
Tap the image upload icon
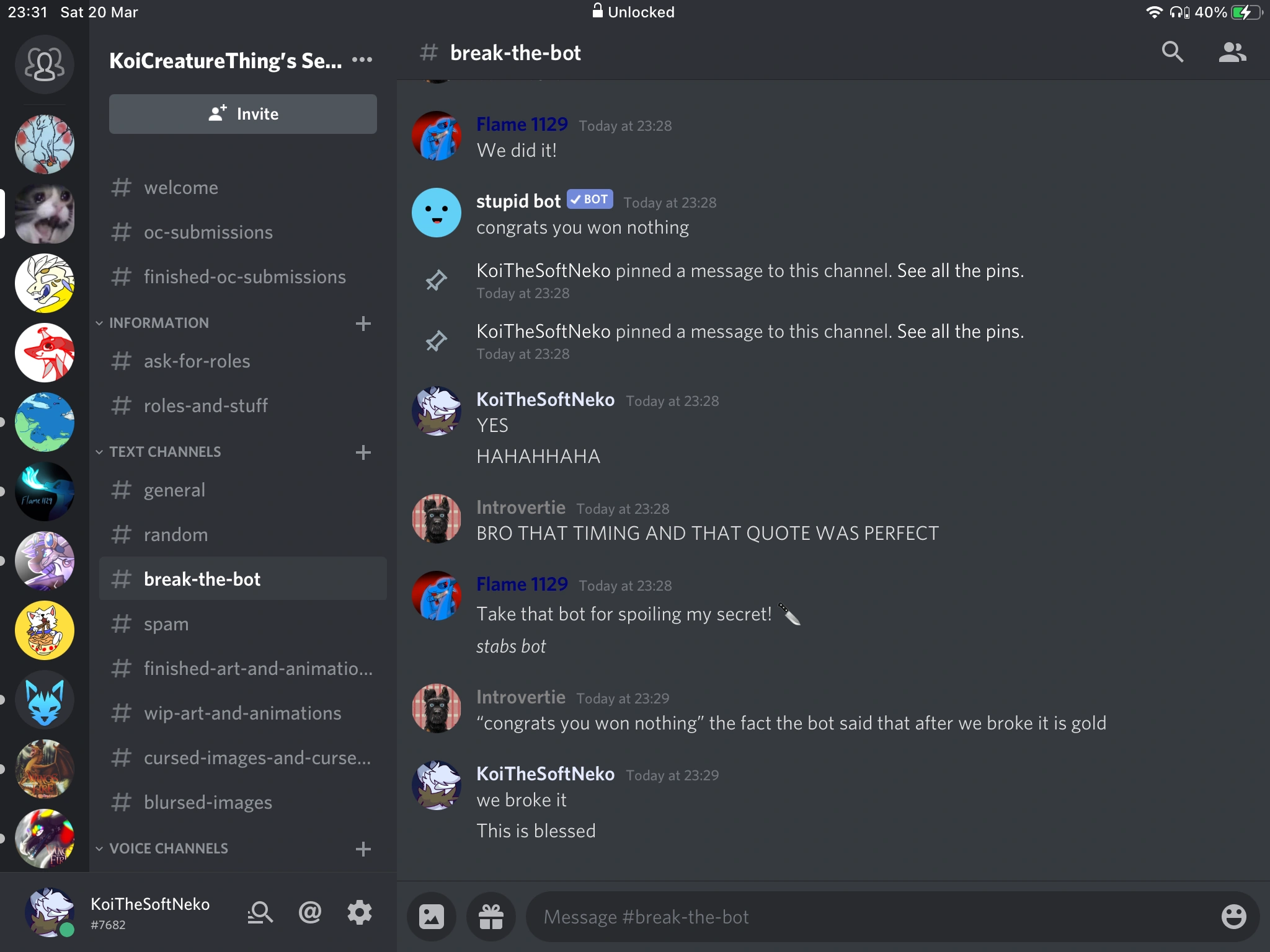432,917
